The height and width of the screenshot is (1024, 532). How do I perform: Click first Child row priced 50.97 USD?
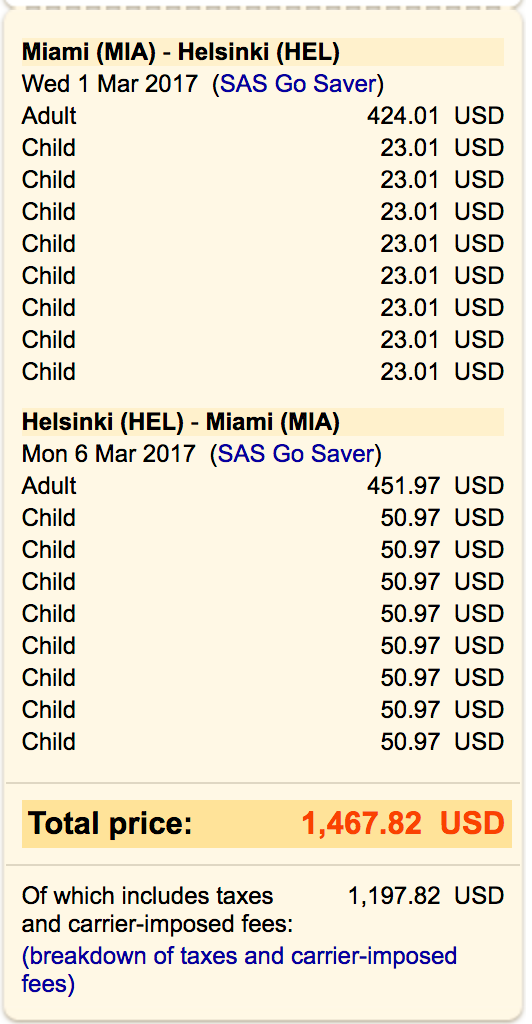point(263,518)
